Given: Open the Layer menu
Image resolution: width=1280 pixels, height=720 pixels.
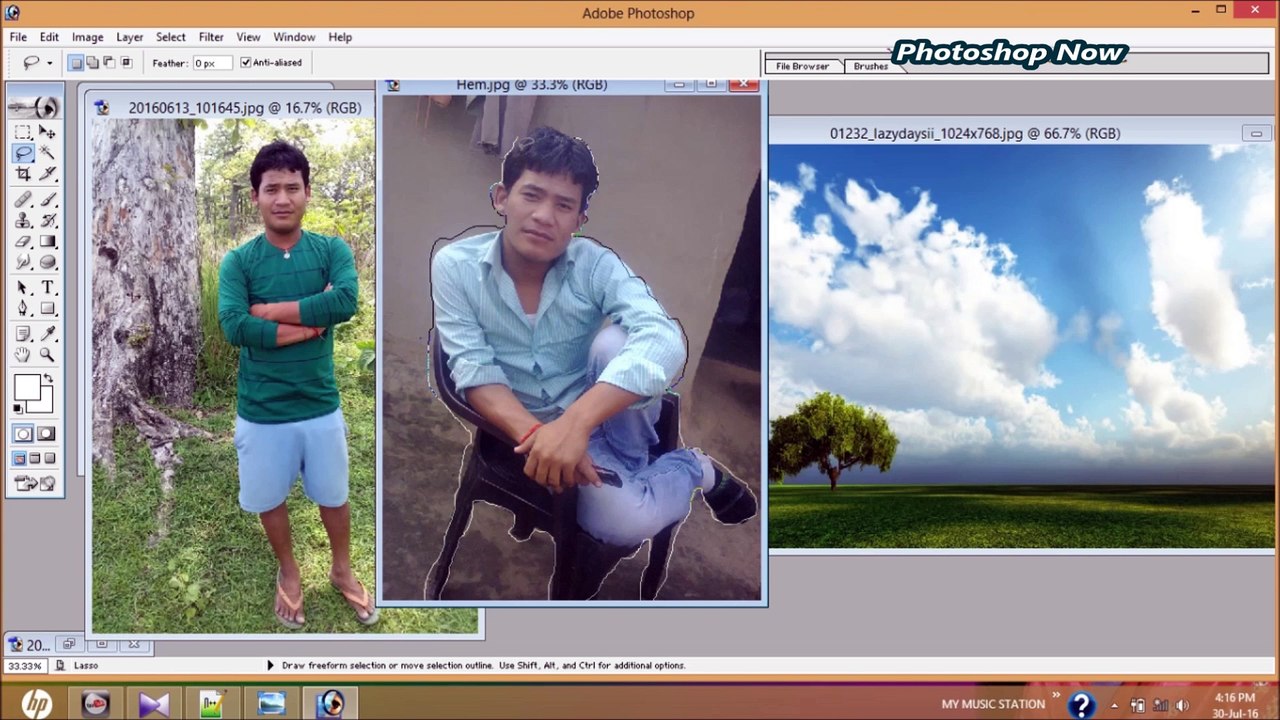Looking at the screenshot, I should pos(130,37).
